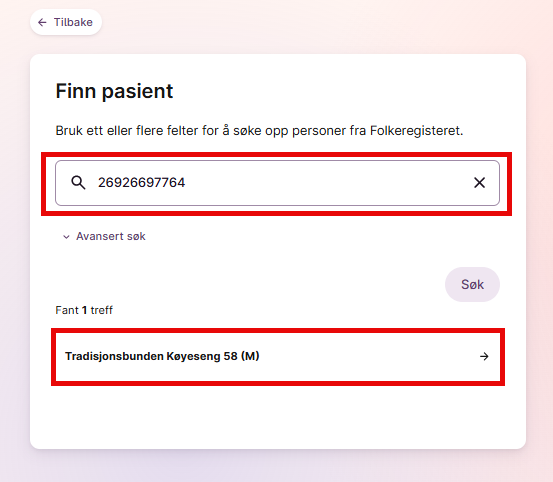Screen dimensions: 553x482
Task: Click the Fant 1 treff result count
Action: click(84, 310)
